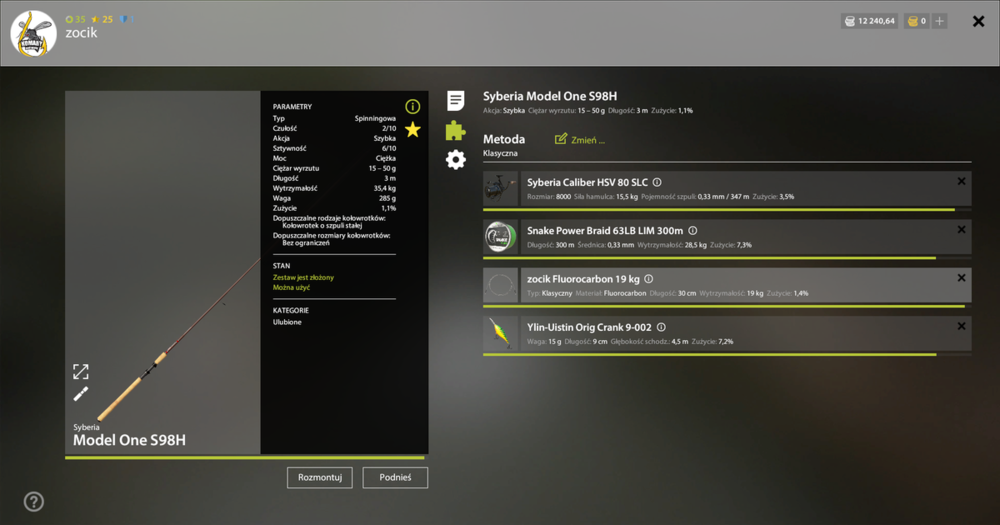This screenshot has width=1000, height=525.
Task: Show info for Snake Power Braid line
Action: 693,231
